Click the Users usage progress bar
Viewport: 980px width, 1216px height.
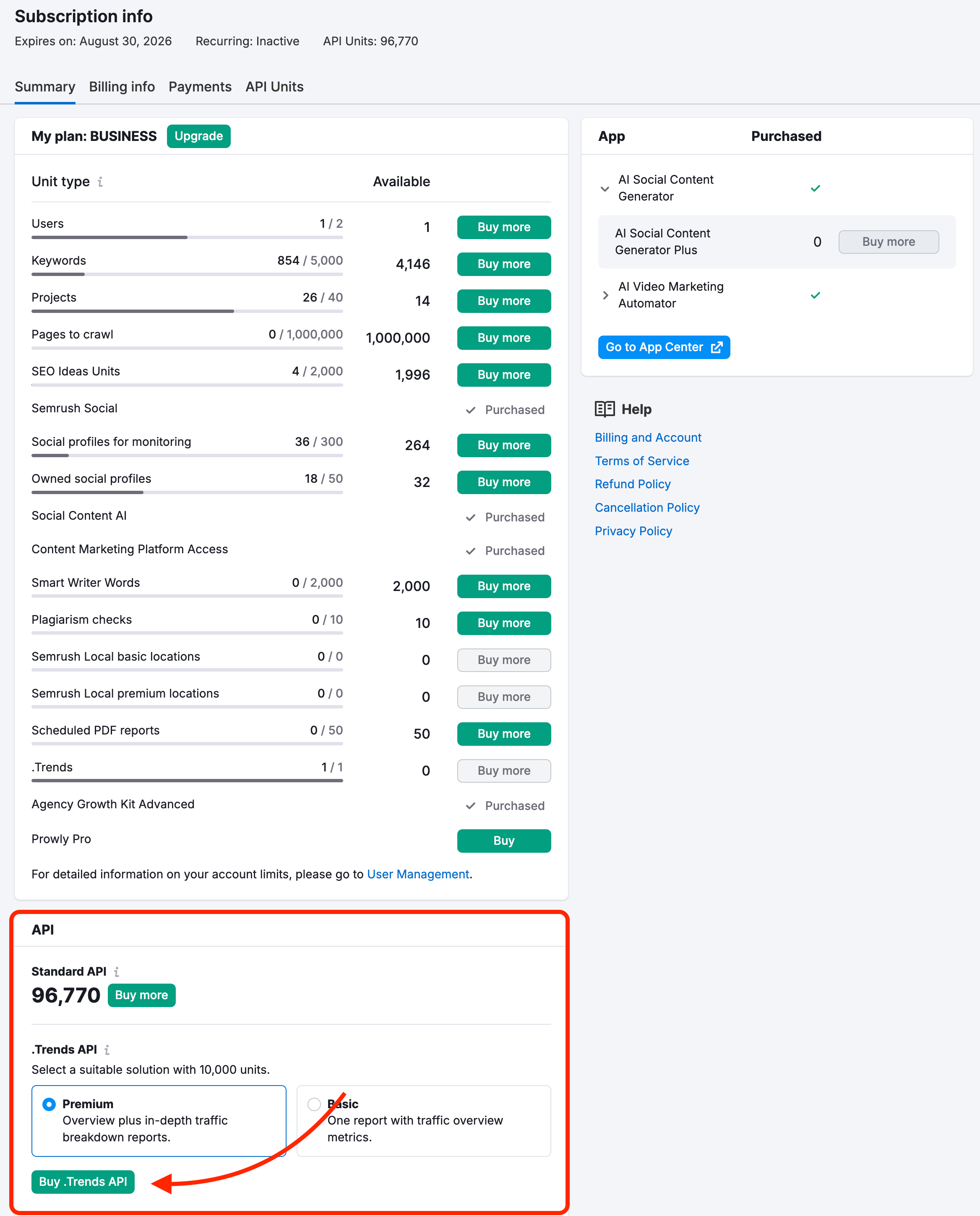pos(187,237)
